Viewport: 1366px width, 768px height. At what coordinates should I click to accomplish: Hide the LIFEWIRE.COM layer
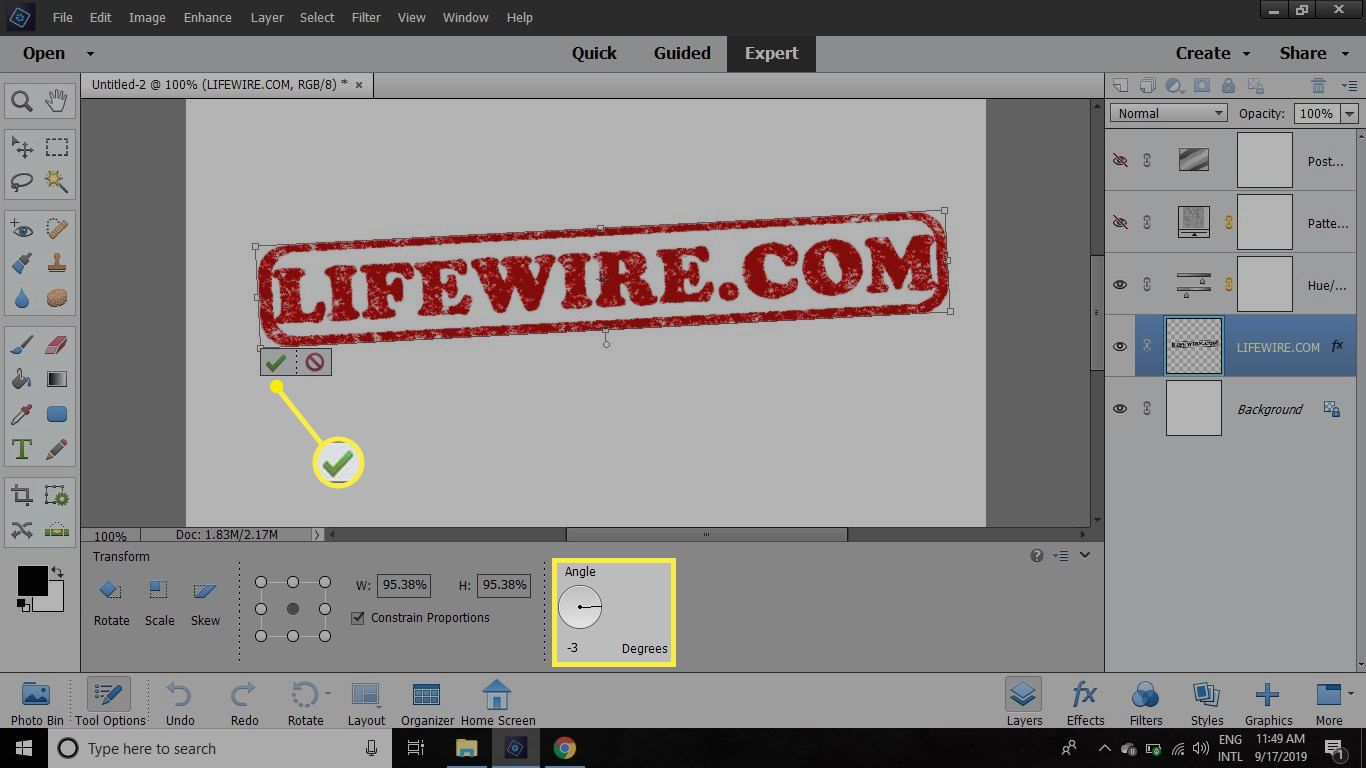click(x=1120, y=346)
